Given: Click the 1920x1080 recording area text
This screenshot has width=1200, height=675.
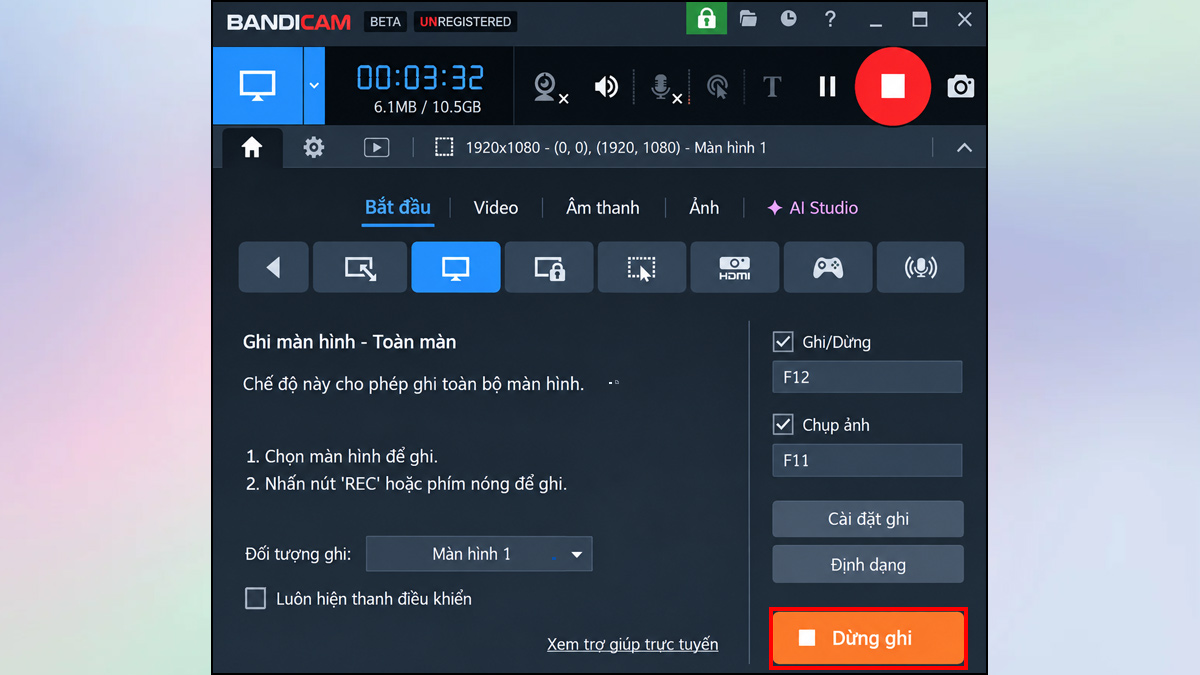Looking at the screenshot, I should click(x=616, y=148).
